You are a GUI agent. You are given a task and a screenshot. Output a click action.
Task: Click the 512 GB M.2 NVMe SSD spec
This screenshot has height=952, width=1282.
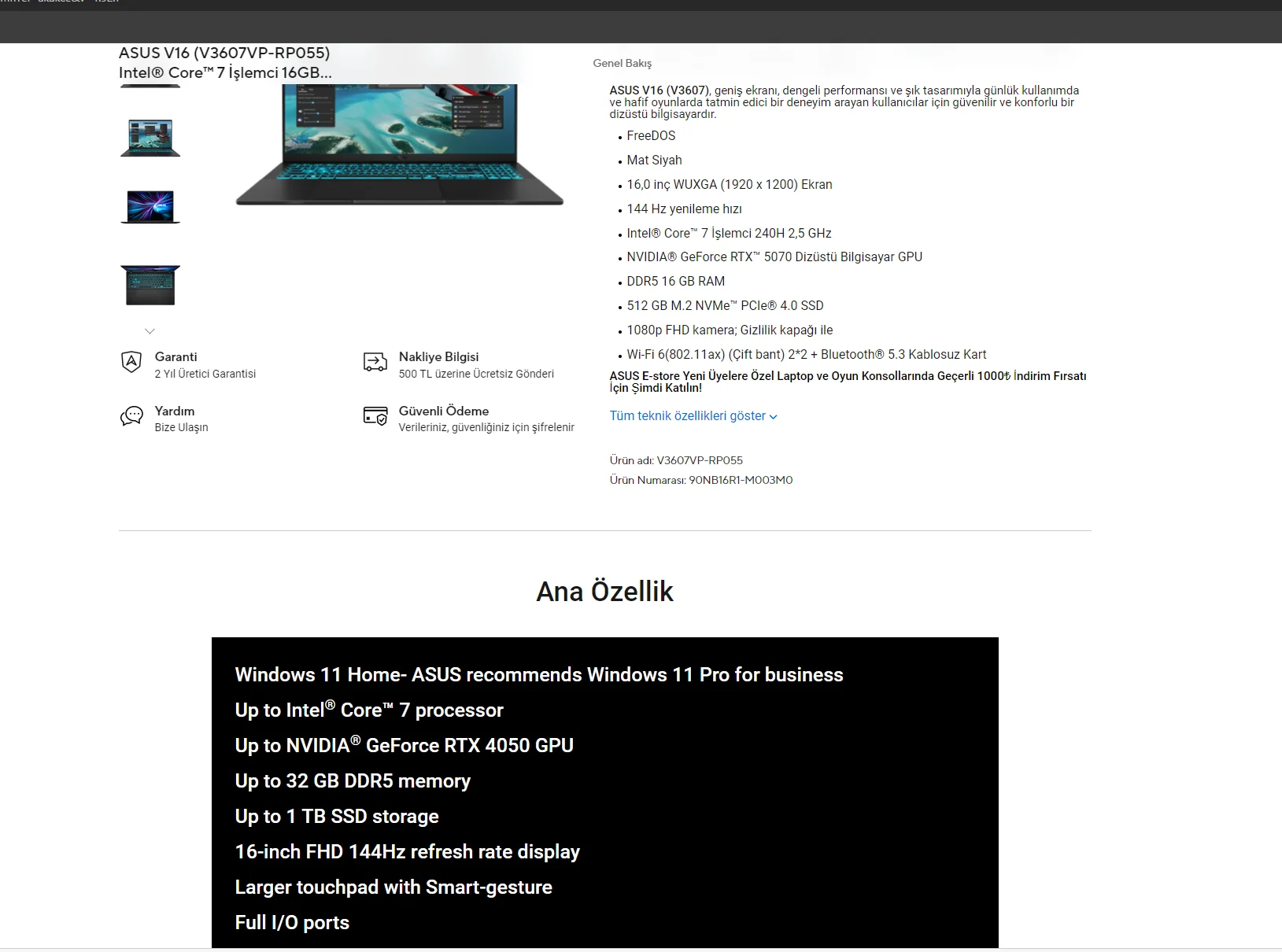[726, 306]
